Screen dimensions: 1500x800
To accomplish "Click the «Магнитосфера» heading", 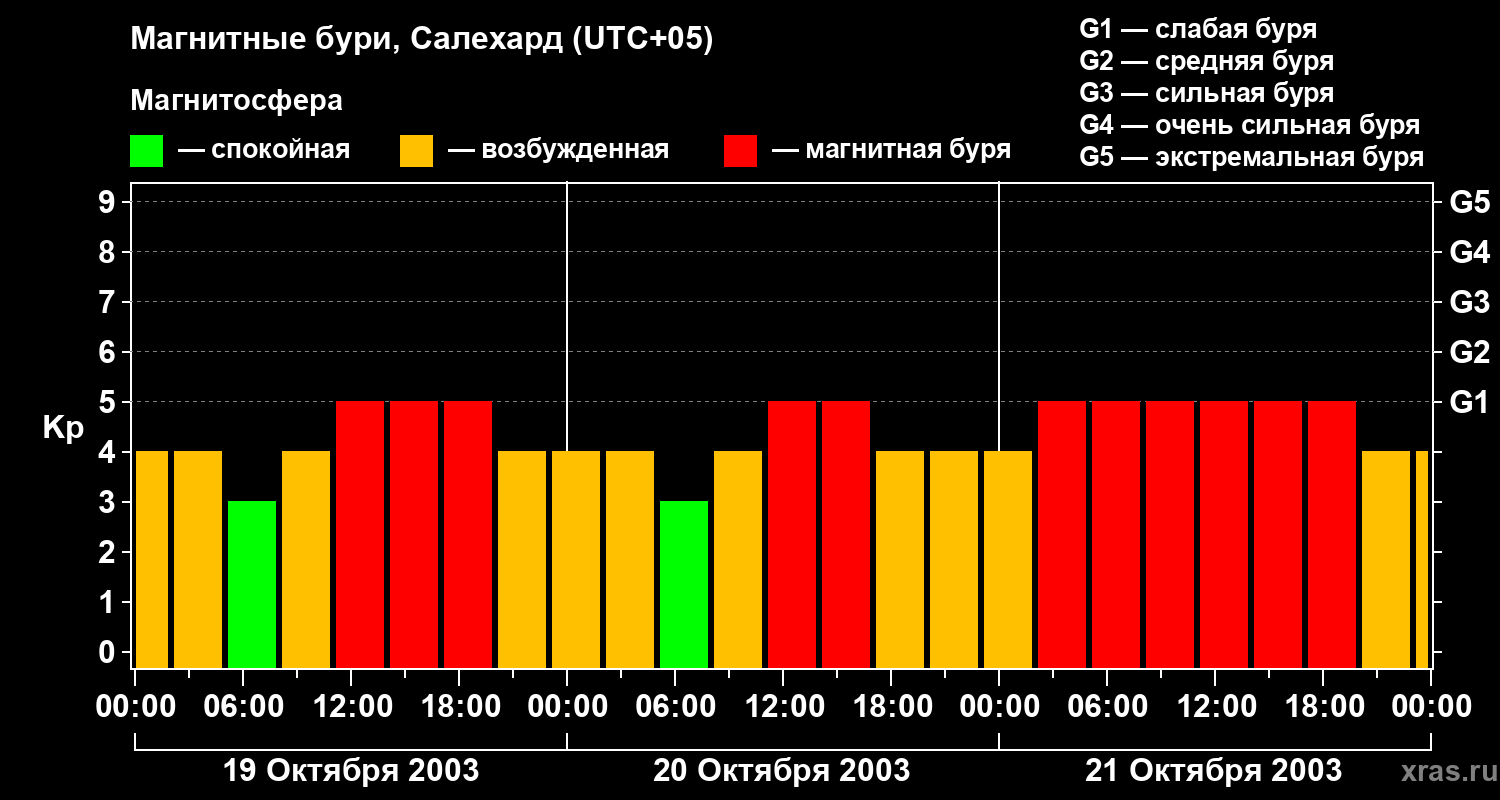I will [x=236, y=101].
